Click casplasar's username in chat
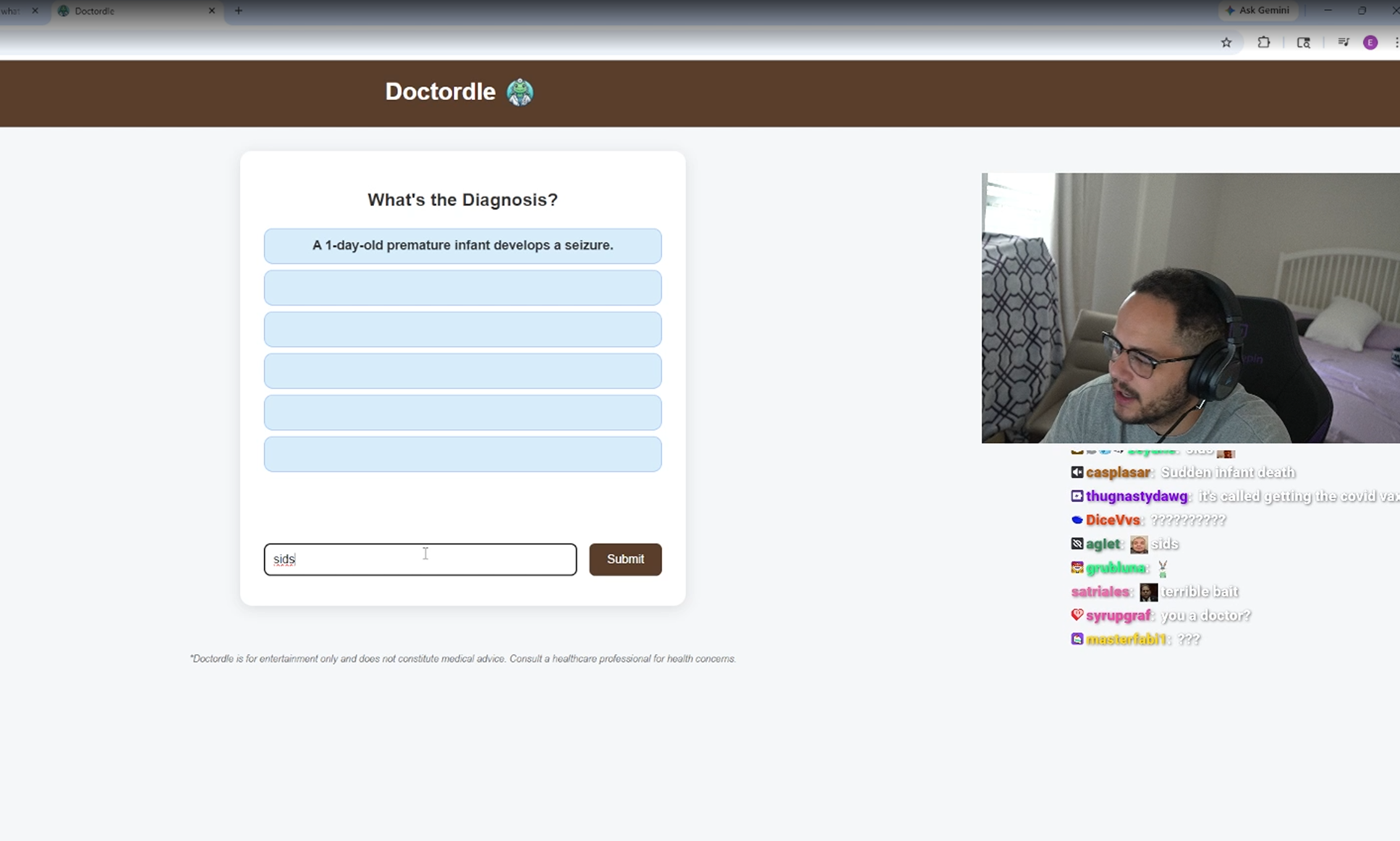Viewport: 1400px width, 841px height. (x=1118, y=472)
